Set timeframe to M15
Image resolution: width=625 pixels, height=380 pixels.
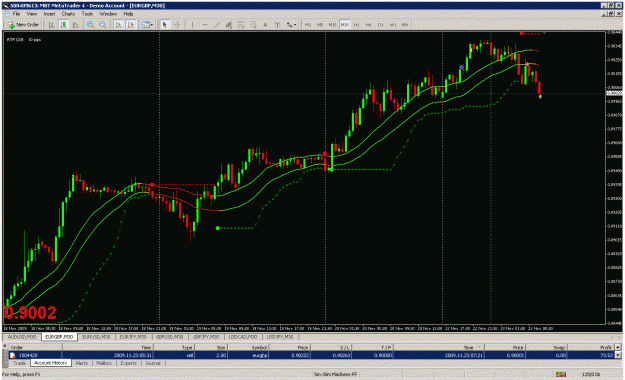332,25
